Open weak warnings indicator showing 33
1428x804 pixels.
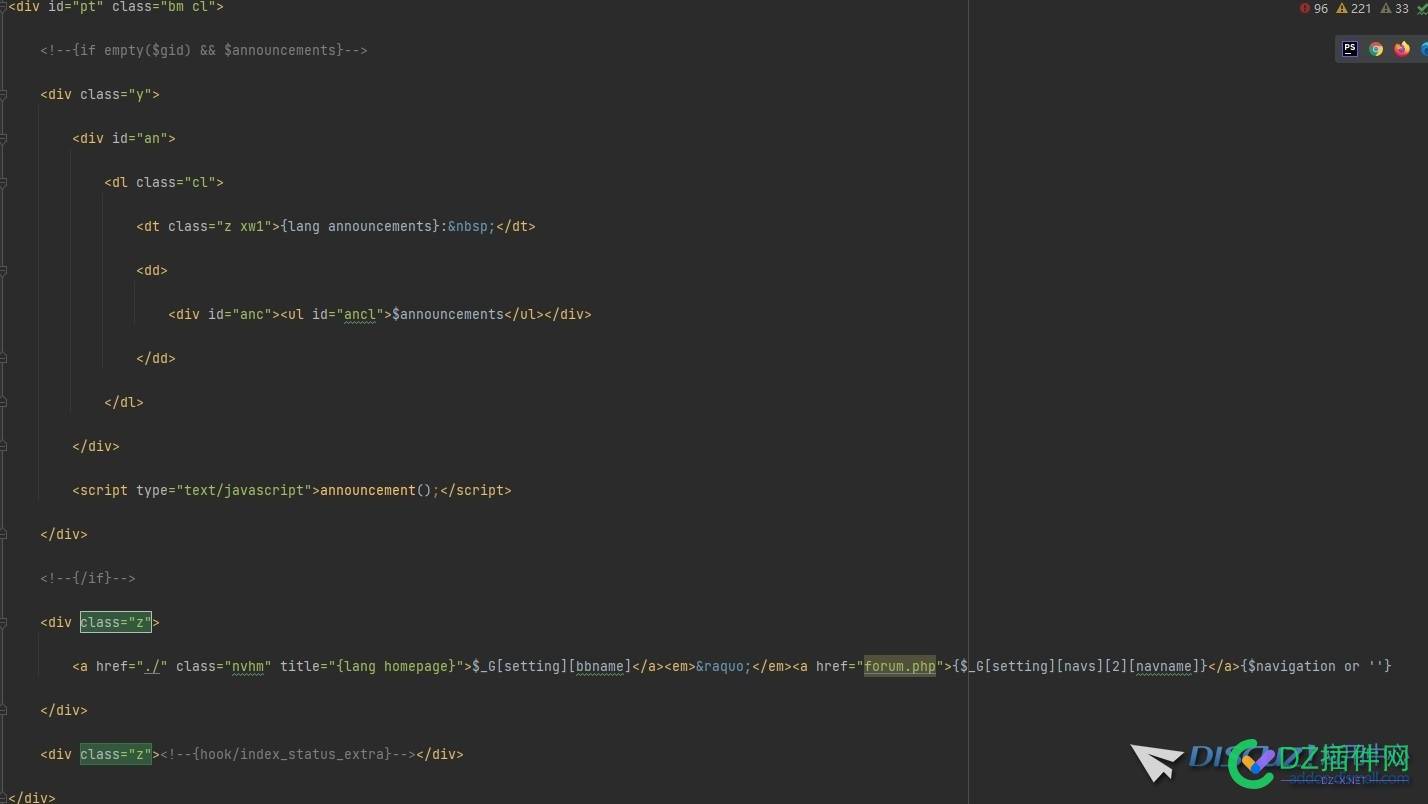(x=1394, y=8)
